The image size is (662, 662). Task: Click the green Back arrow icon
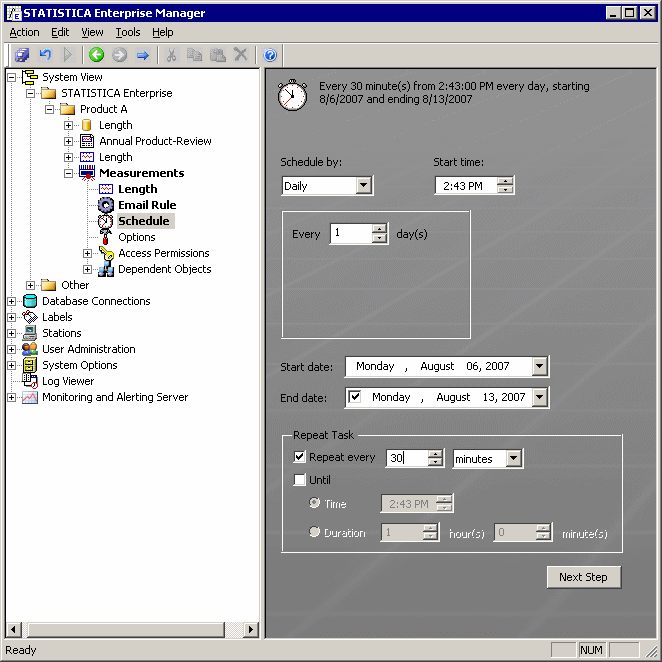pyautogui.click(x=97, y=55)
